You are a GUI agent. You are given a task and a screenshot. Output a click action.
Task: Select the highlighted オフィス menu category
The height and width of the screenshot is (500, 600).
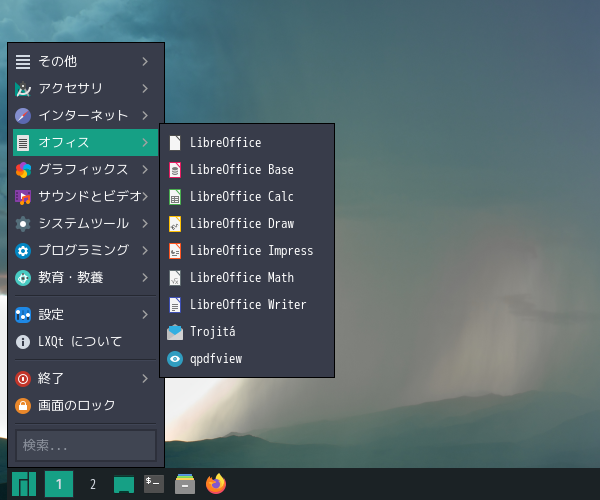(x=85, y=143)
